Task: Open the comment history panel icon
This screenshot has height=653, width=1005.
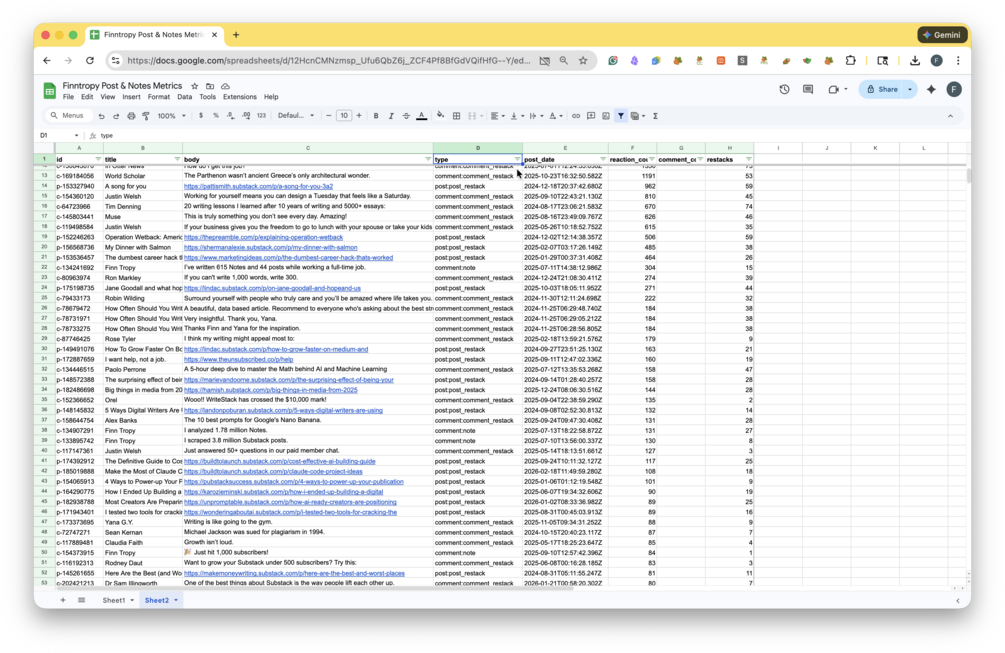Action: point(808,90)
